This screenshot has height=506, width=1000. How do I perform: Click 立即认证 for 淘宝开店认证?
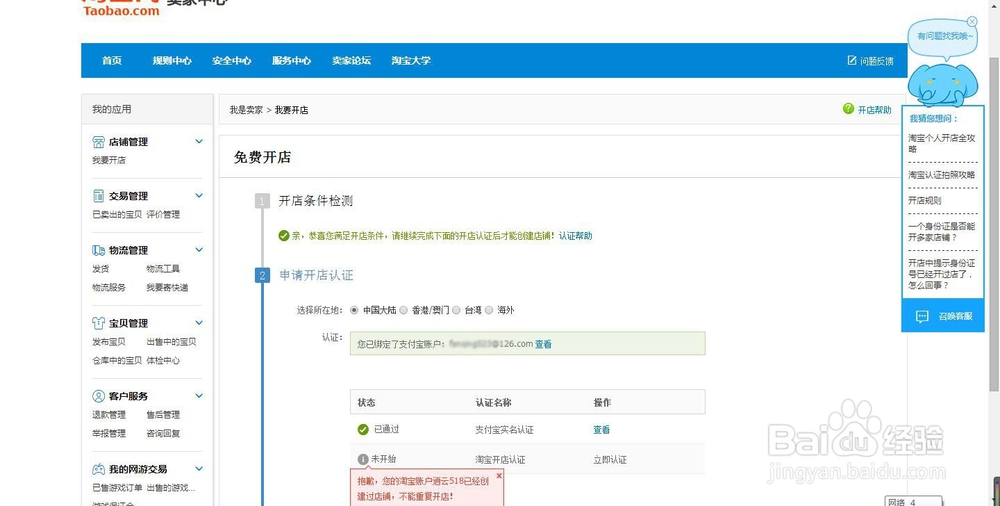(610, 459)
